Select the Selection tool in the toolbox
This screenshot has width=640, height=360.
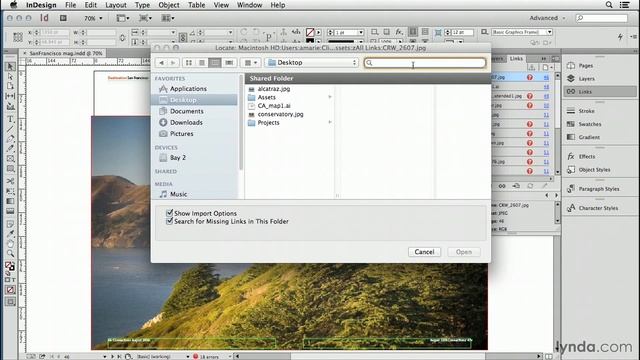[10, 66]
